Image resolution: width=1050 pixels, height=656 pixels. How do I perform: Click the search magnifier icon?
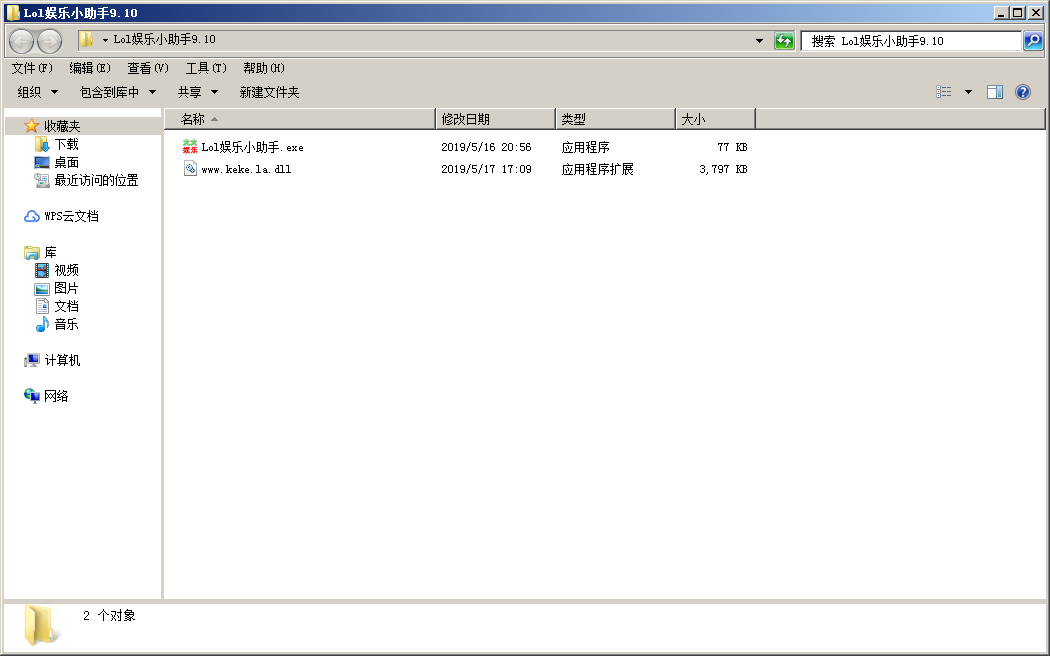point(1033,41)
